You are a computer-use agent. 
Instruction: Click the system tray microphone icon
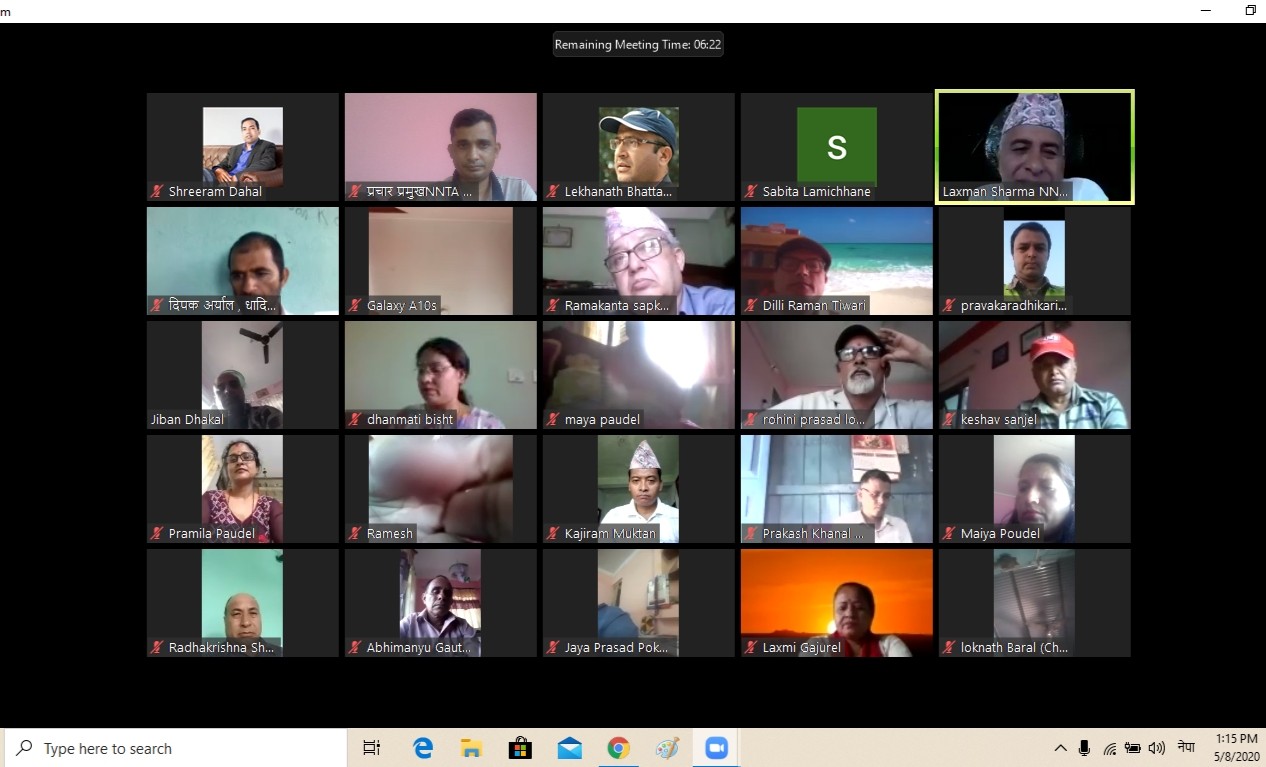[1084, 748]
